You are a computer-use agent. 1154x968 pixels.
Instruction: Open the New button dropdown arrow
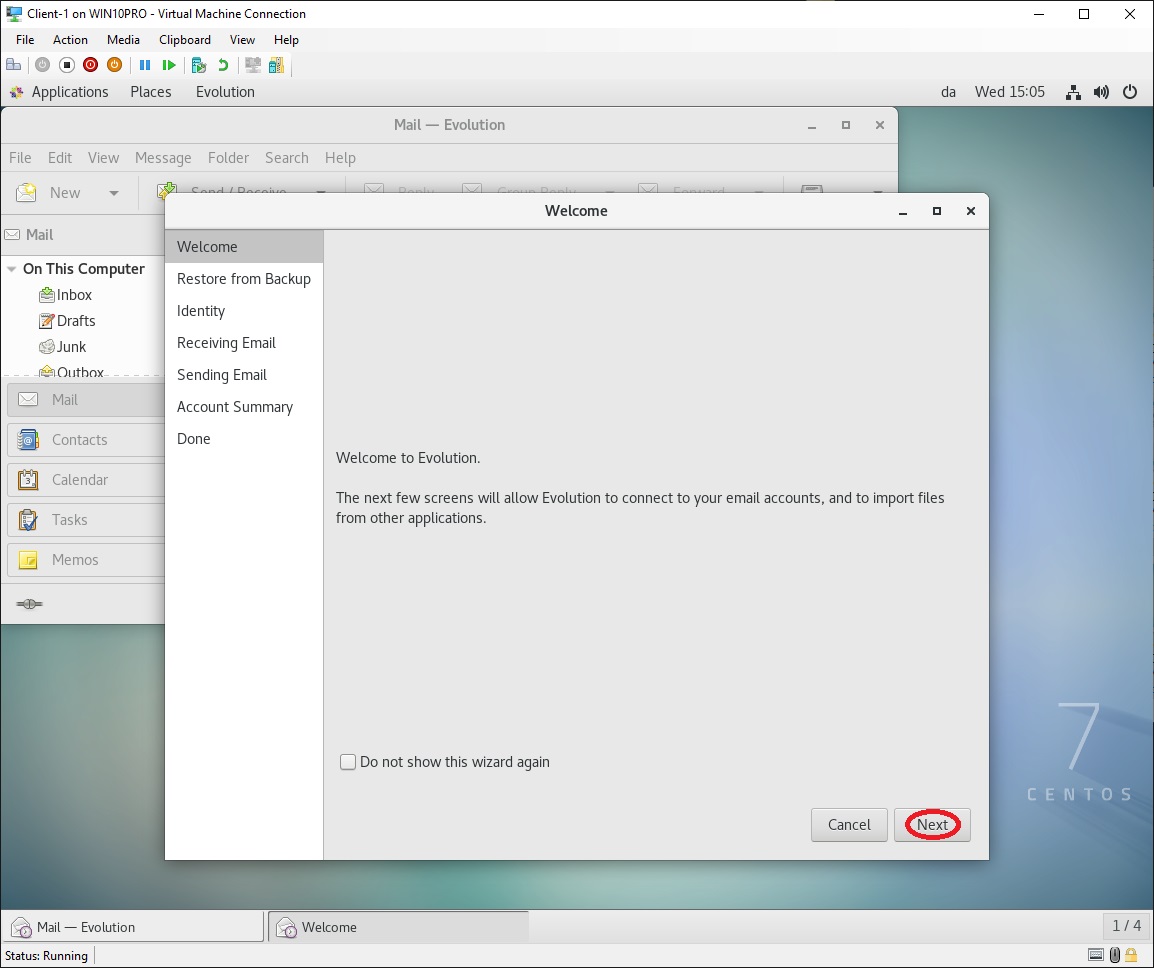(113, 193)
